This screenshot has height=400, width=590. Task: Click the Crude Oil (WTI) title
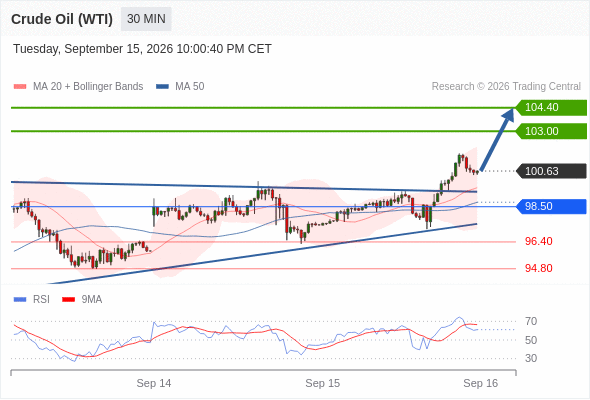click(x=62, y=19)
